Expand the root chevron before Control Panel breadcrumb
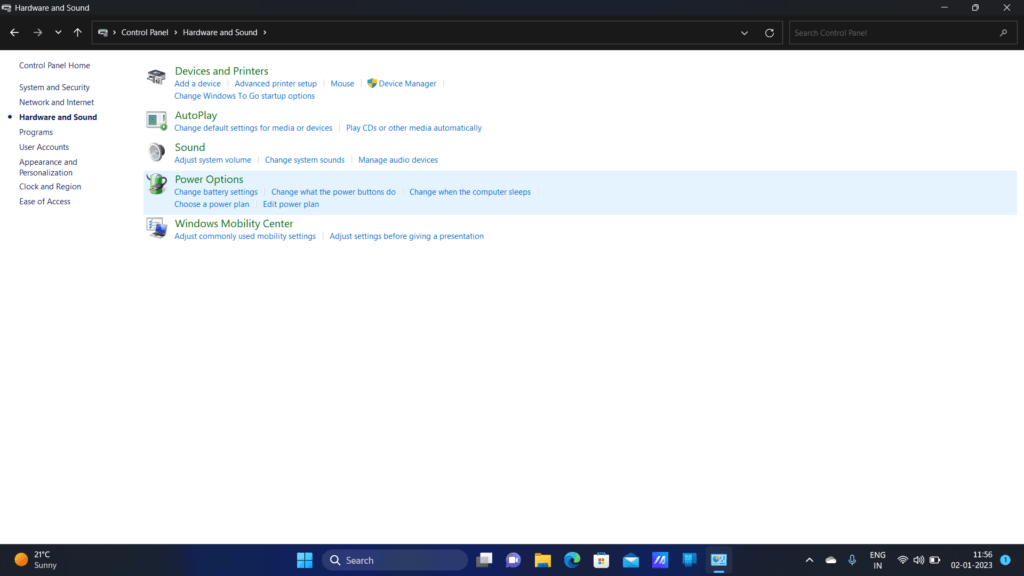This screenshot has height=576, width=1024. [x=114, y=33]
